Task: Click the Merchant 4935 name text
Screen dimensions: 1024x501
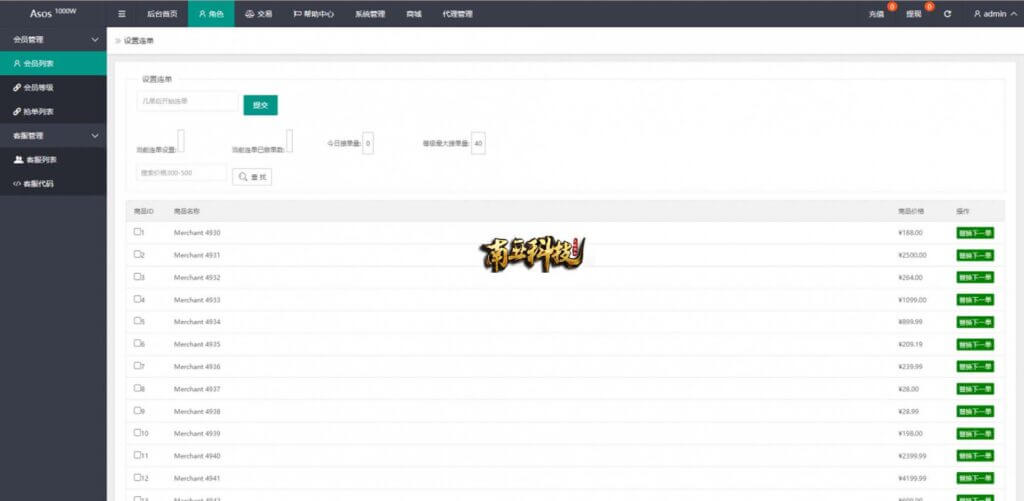Action: 197,344
